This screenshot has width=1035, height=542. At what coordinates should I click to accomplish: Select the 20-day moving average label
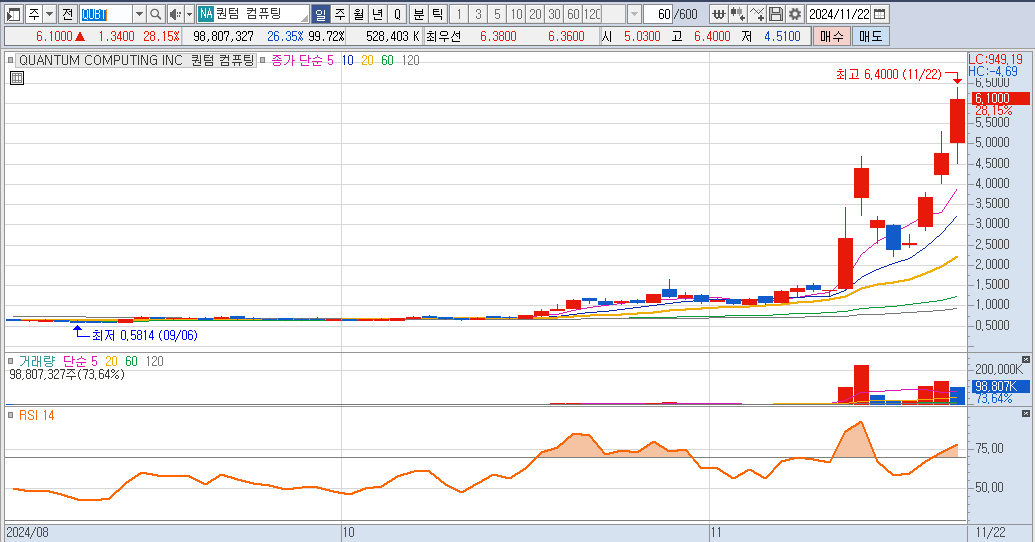coord(367,61)
